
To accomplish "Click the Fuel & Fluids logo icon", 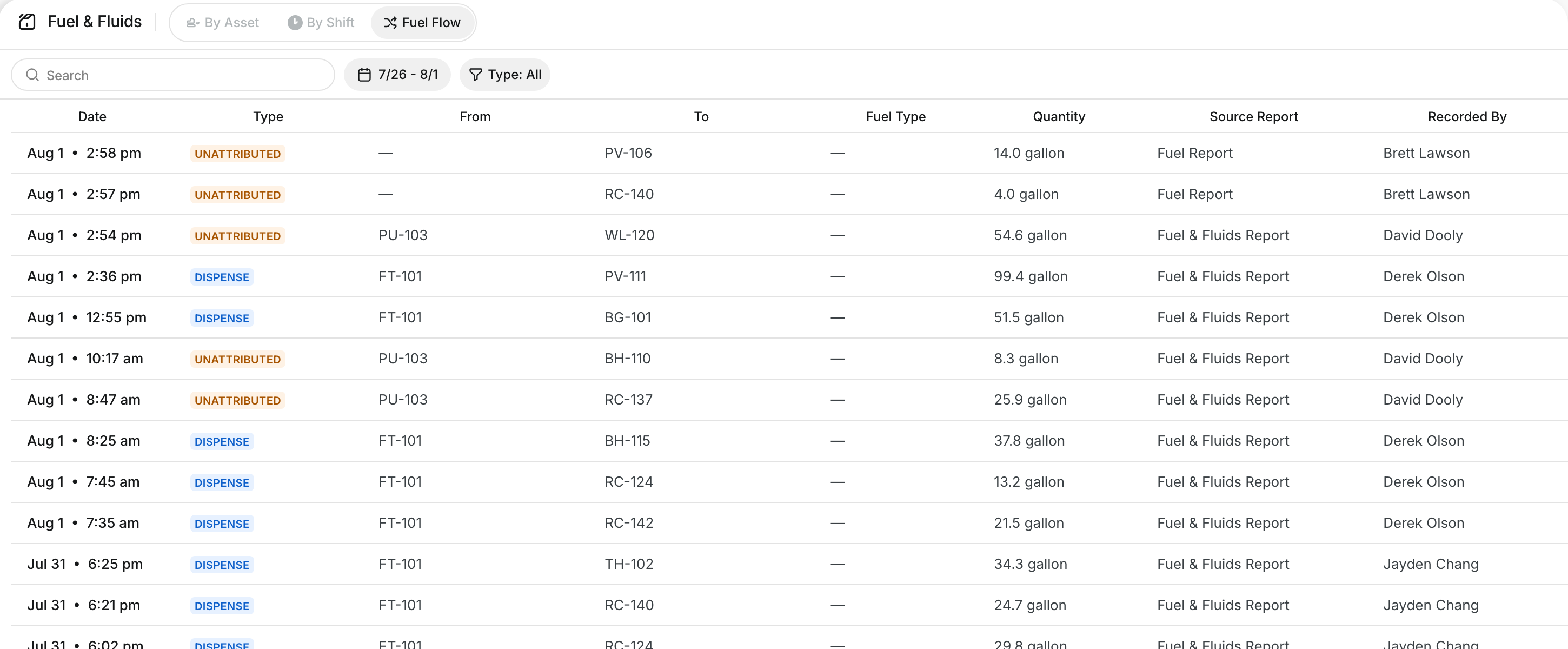I will pos(28,22).
